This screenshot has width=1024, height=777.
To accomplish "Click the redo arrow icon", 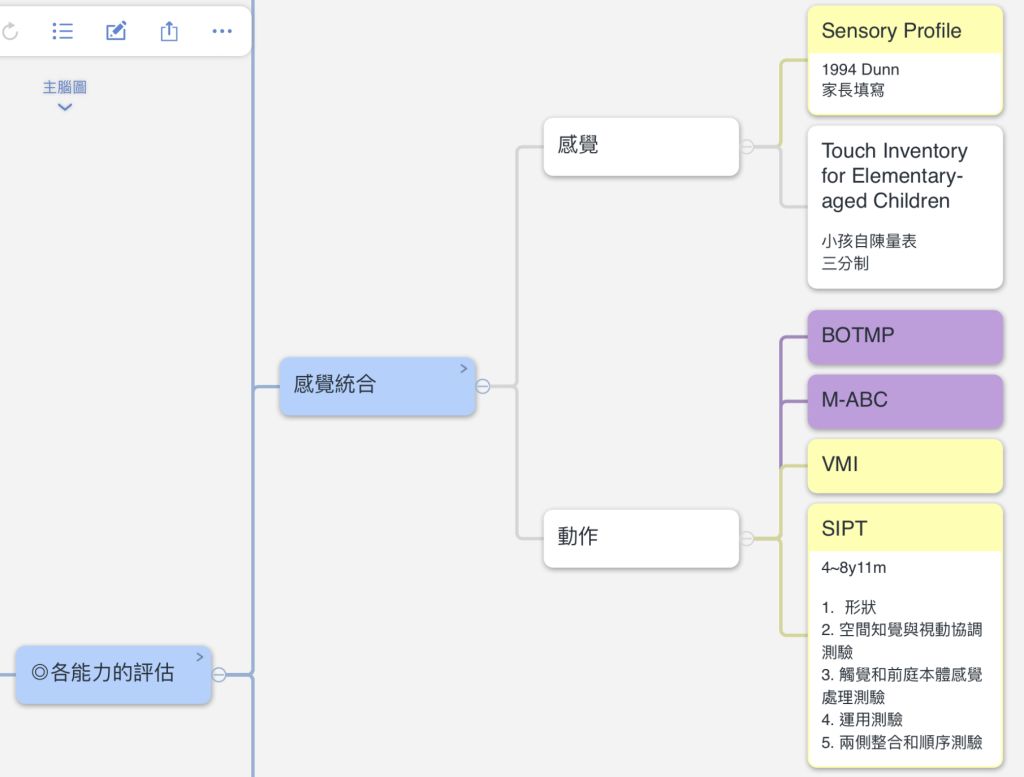I will point(10,32).
